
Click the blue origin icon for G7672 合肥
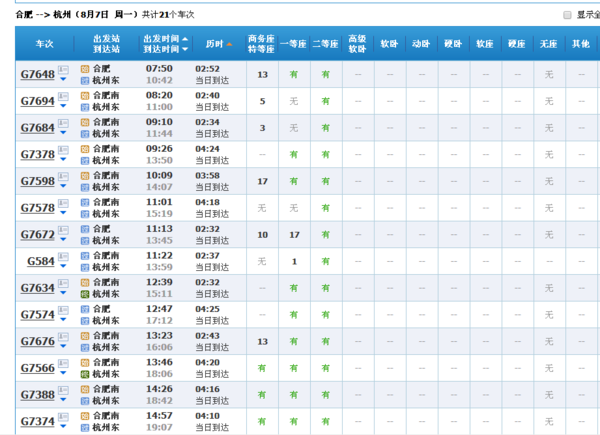coord(85,229)
